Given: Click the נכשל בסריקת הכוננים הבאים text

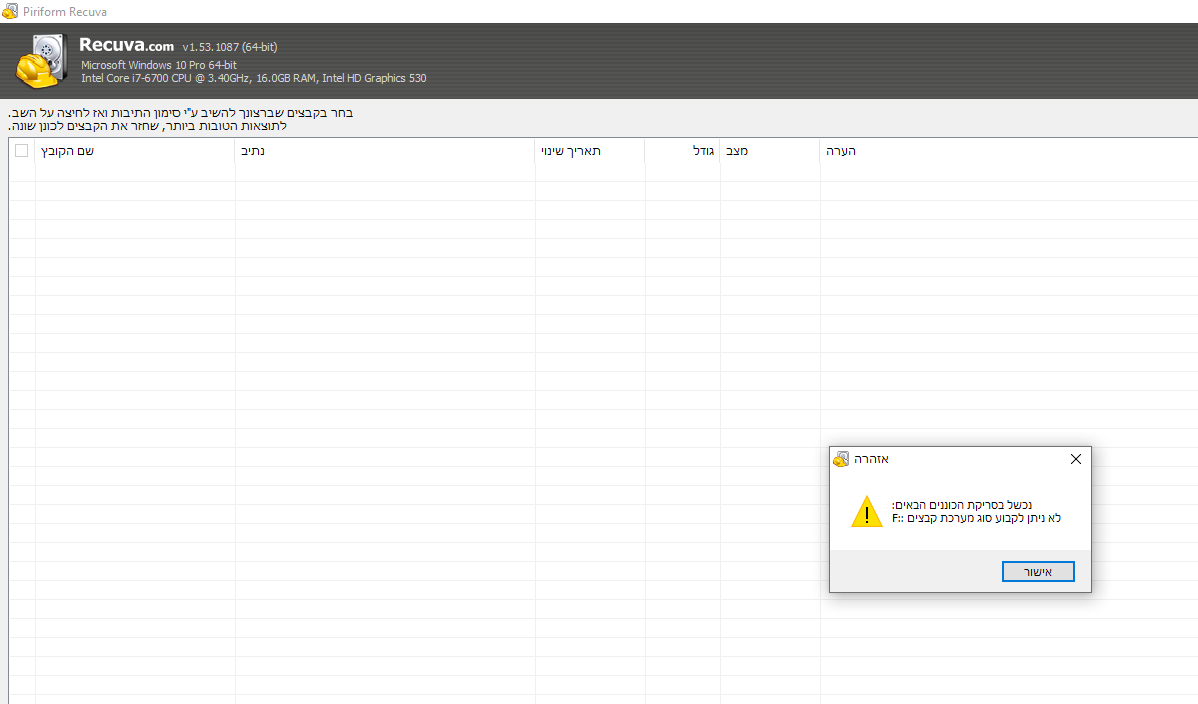Looking at the screenshot, I should (962, 505).
